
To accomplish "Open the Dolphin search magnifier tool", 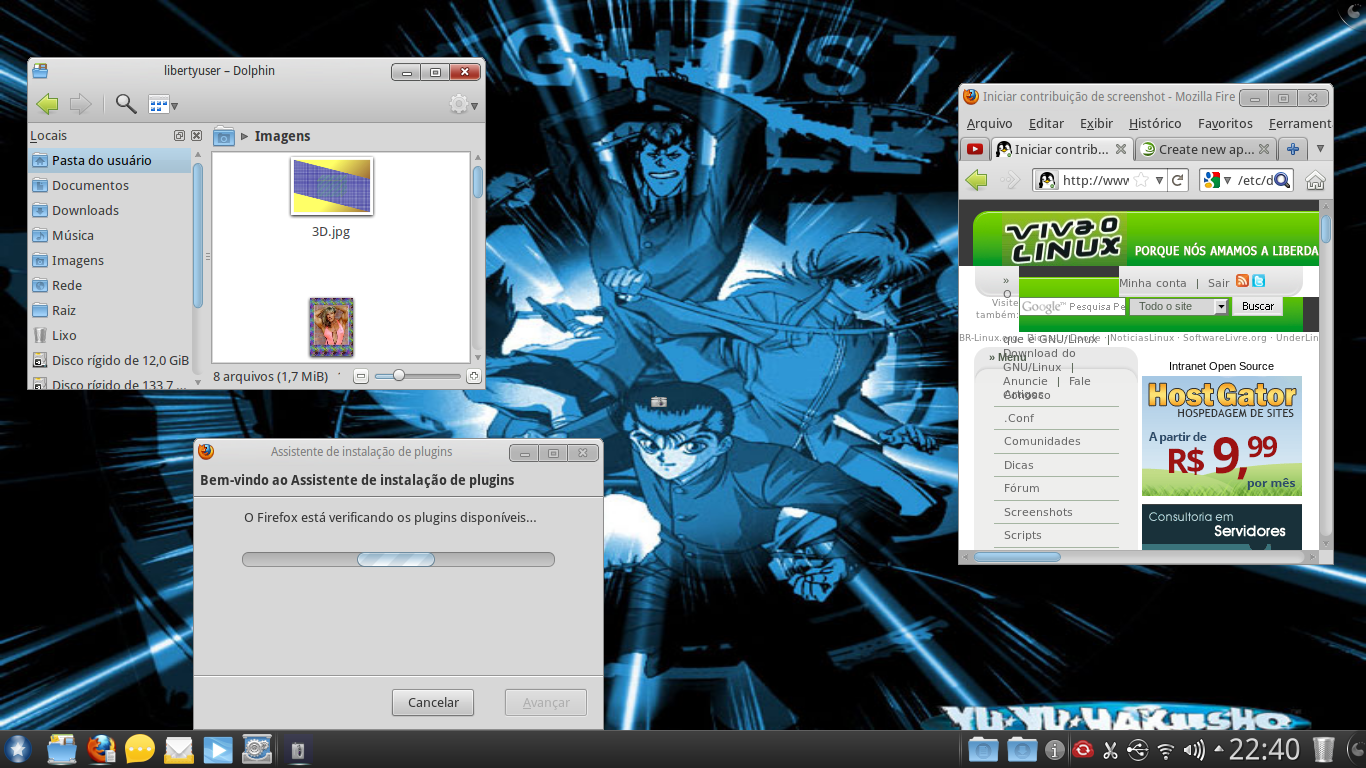I will (126, 104).
